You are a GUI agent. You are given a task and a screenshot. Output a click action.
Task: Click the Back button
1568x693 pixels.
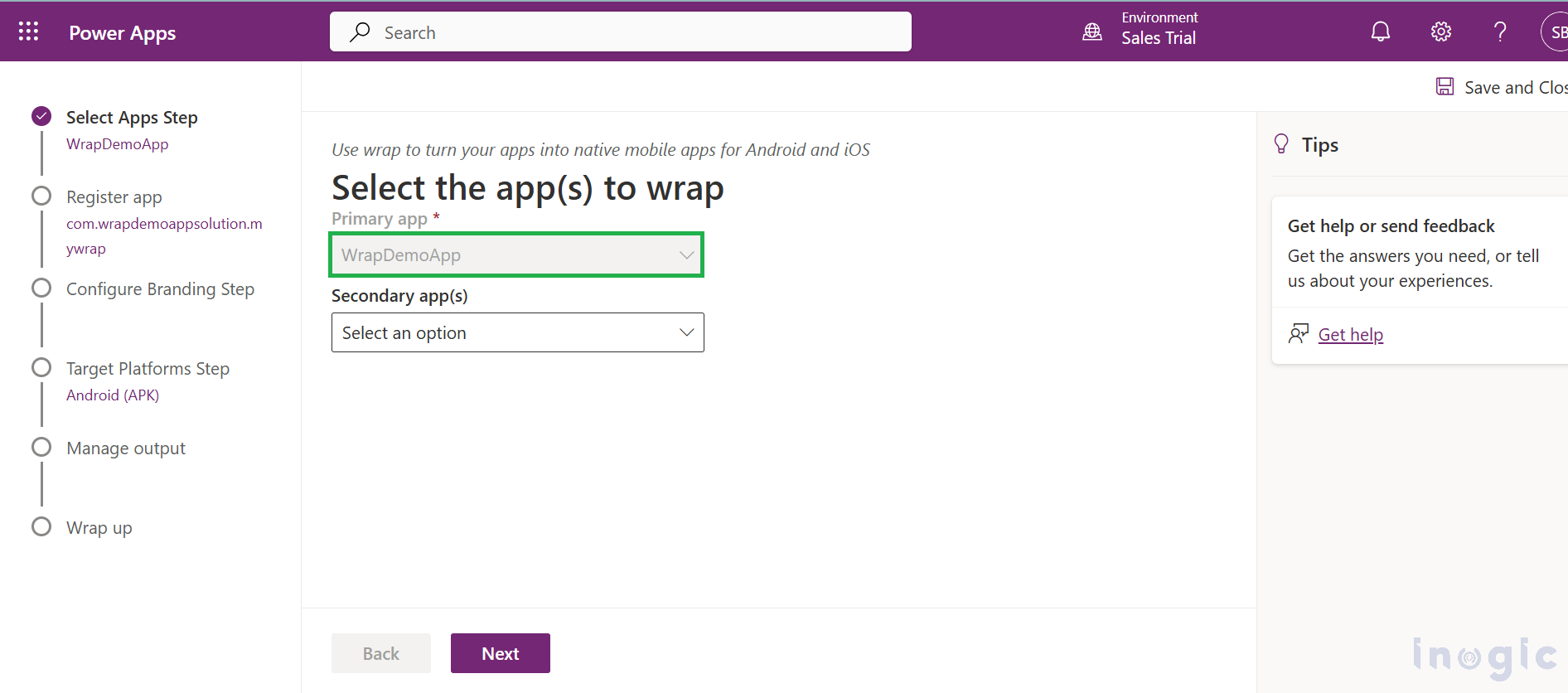[x=381, y=653]
